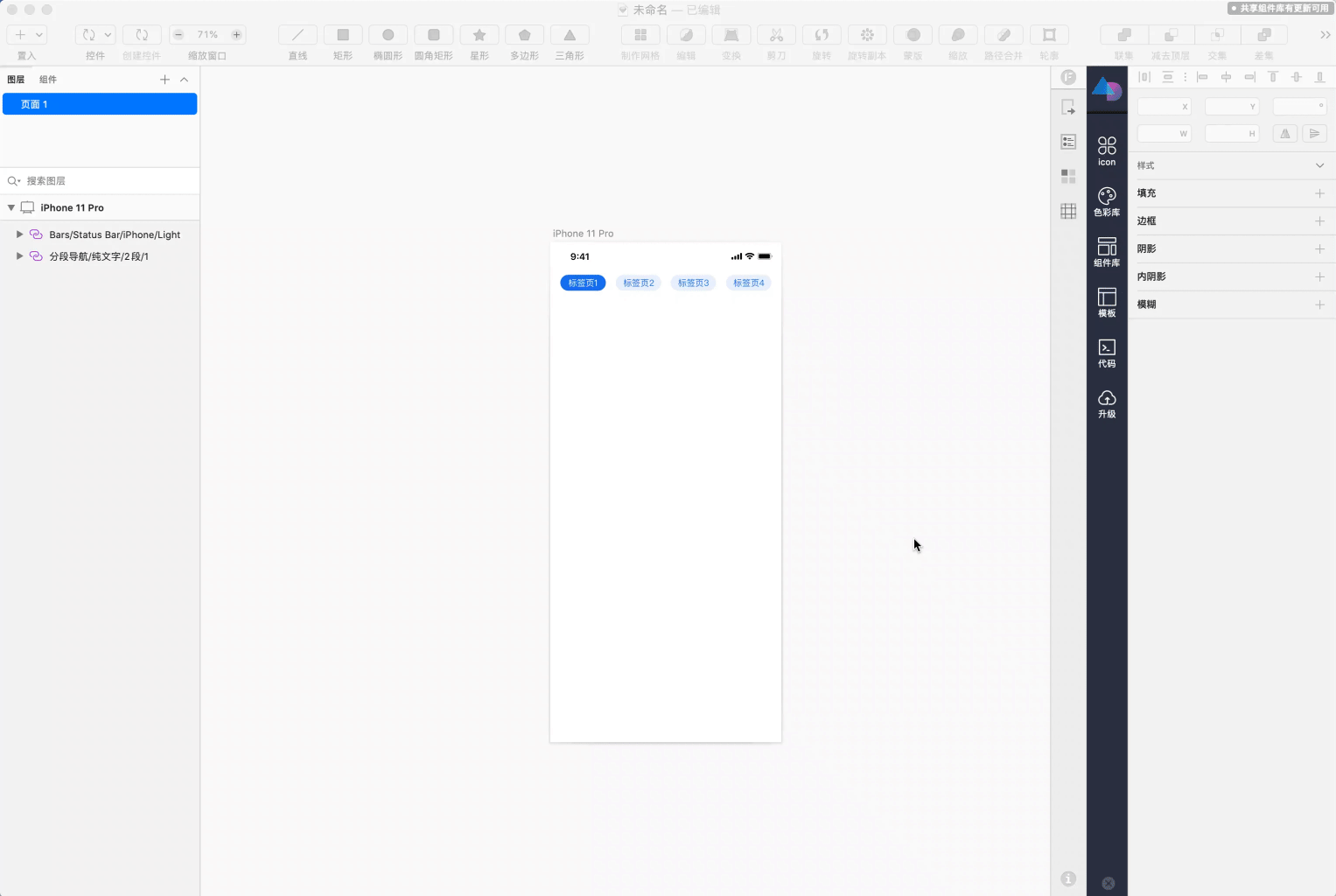This screenshot has height=896, width=1336.
Task: Click the Y position input field
Action: tap(1232, 107)
